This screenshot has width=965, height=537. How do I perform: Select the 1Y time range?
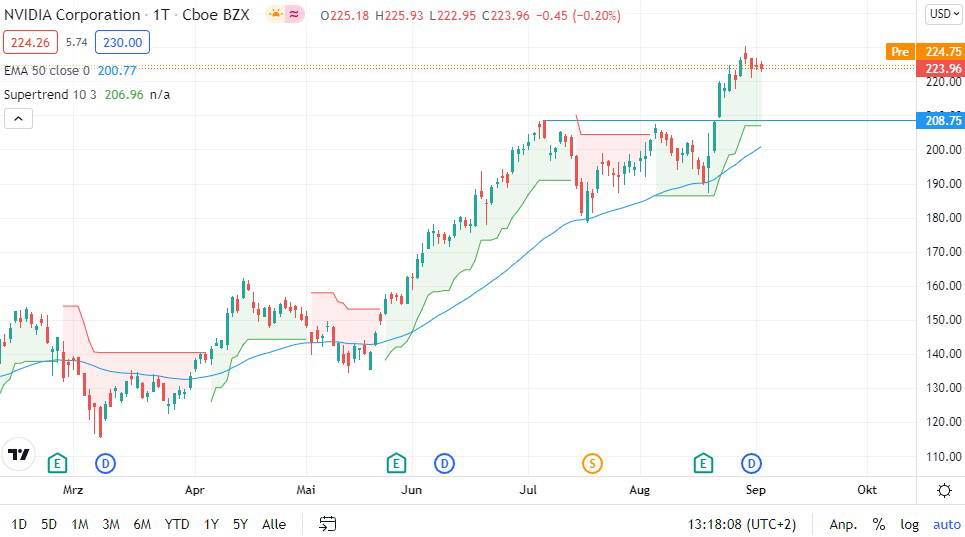tap(211, 525)
